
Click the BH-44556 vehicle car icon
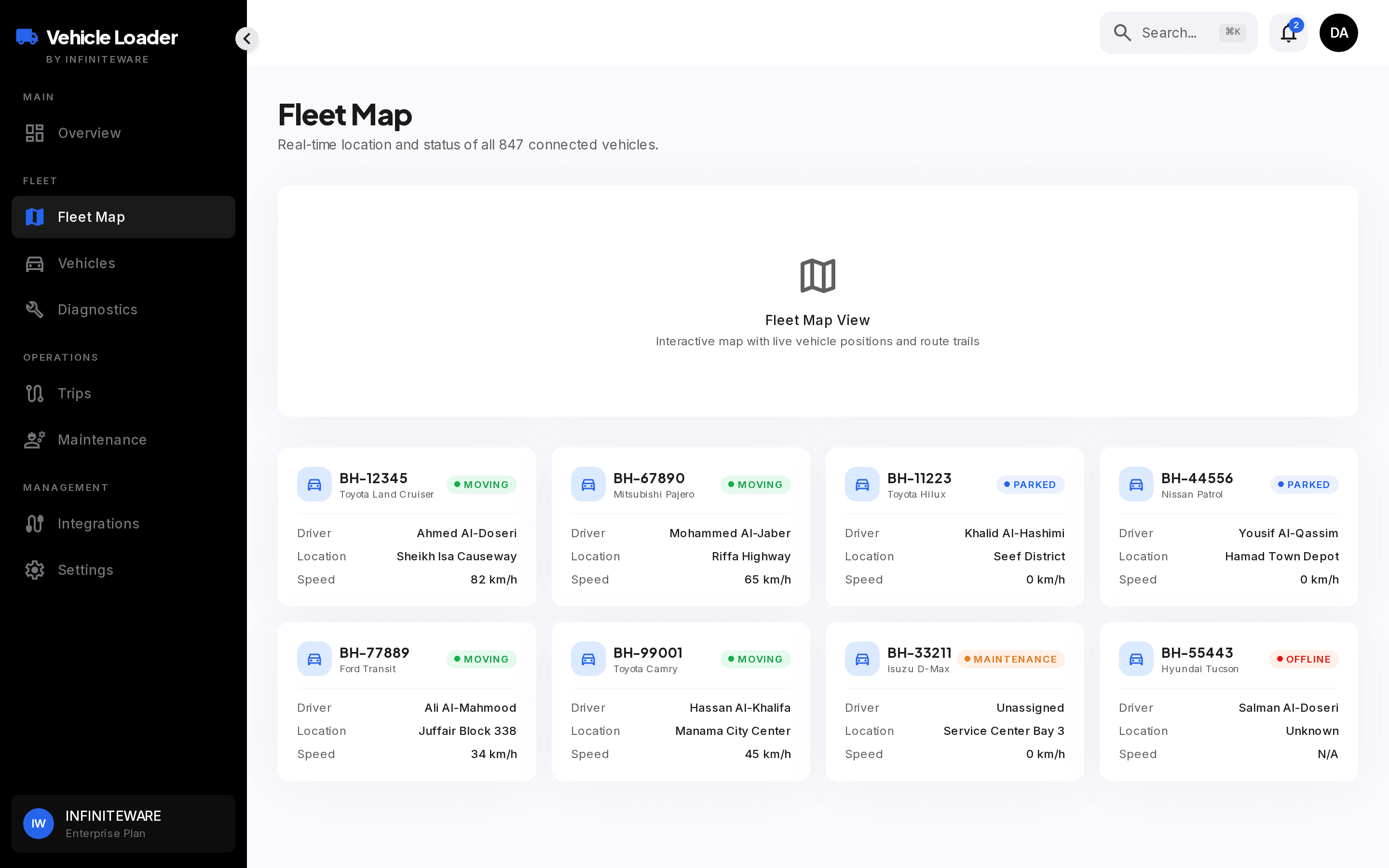point(1136,485)
